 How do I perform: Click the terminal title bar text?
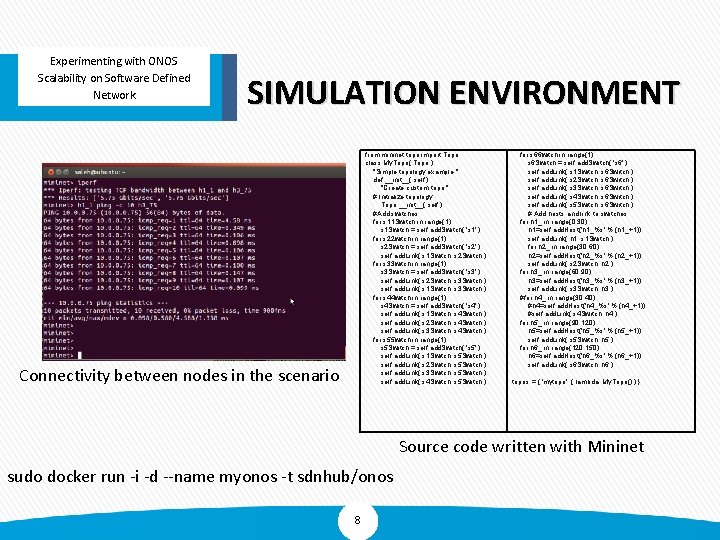(100, 172)
